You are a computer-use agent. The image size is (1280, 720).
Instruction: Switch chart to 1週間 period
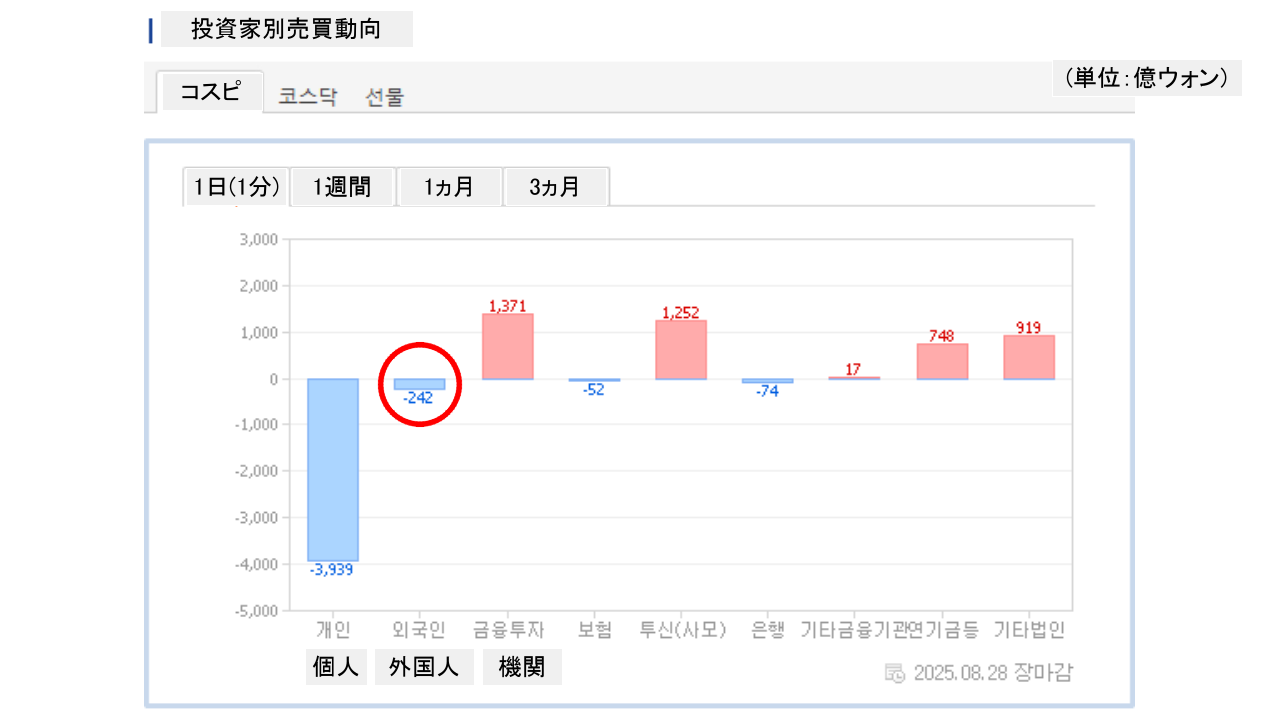click(x=342, y=187)
